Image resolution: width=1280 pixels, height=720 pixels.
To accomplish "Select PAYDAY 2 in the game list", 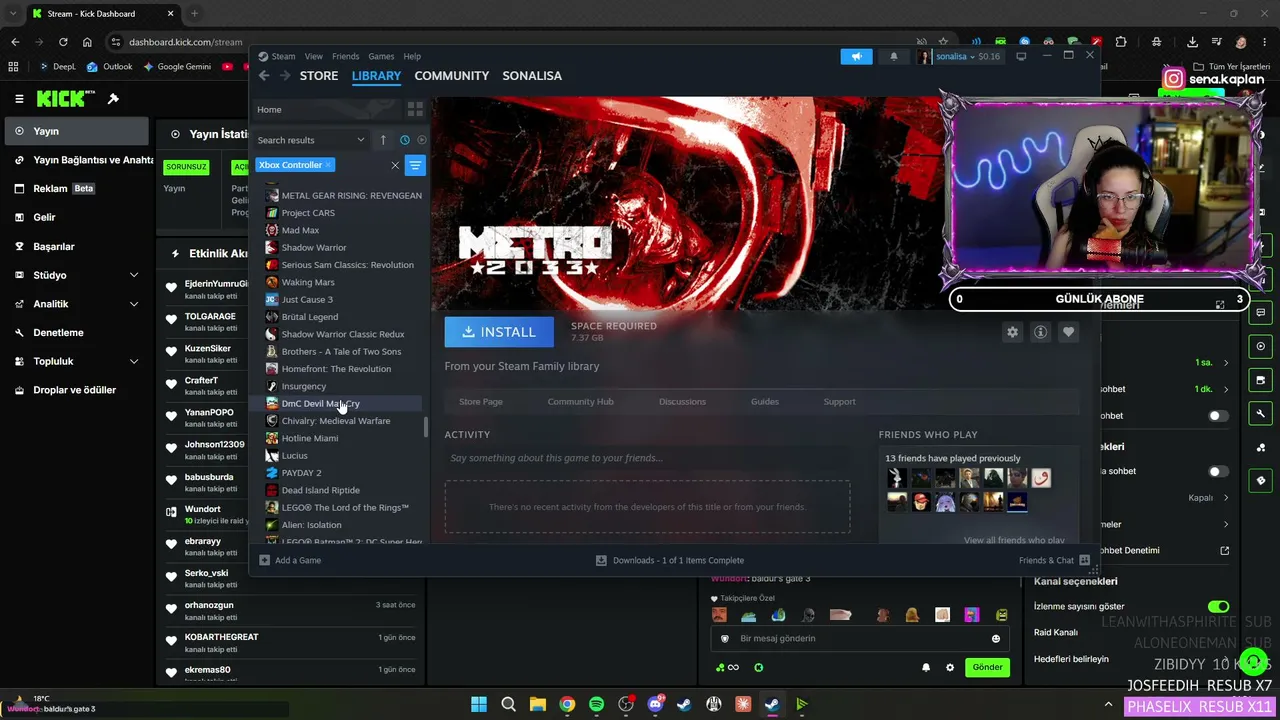I will click(x=301, y=473).
